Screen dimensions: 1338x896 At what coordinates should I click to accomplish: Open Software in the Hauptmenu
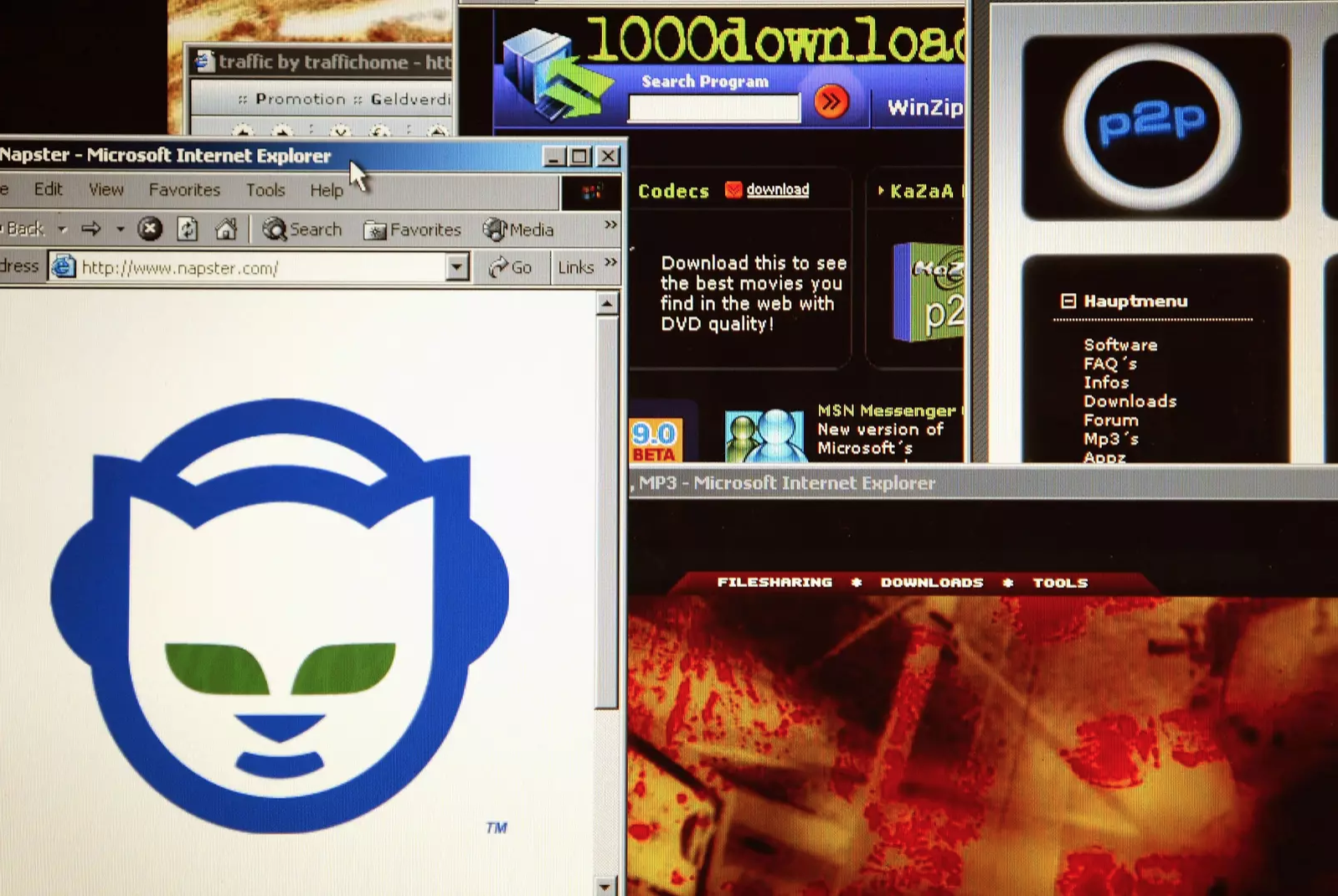(x=1120, y=344)
